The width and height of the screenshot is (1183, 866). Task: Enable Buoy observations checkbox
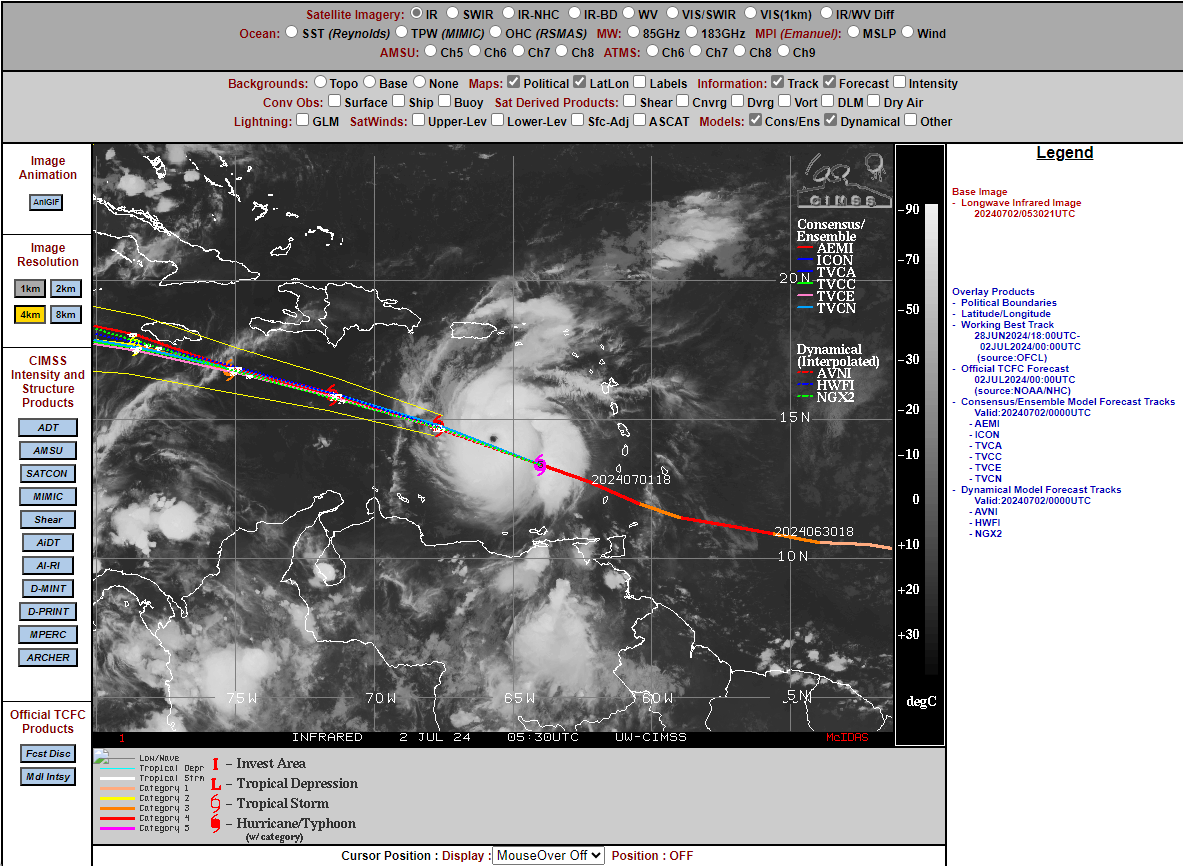coord(444,100)
